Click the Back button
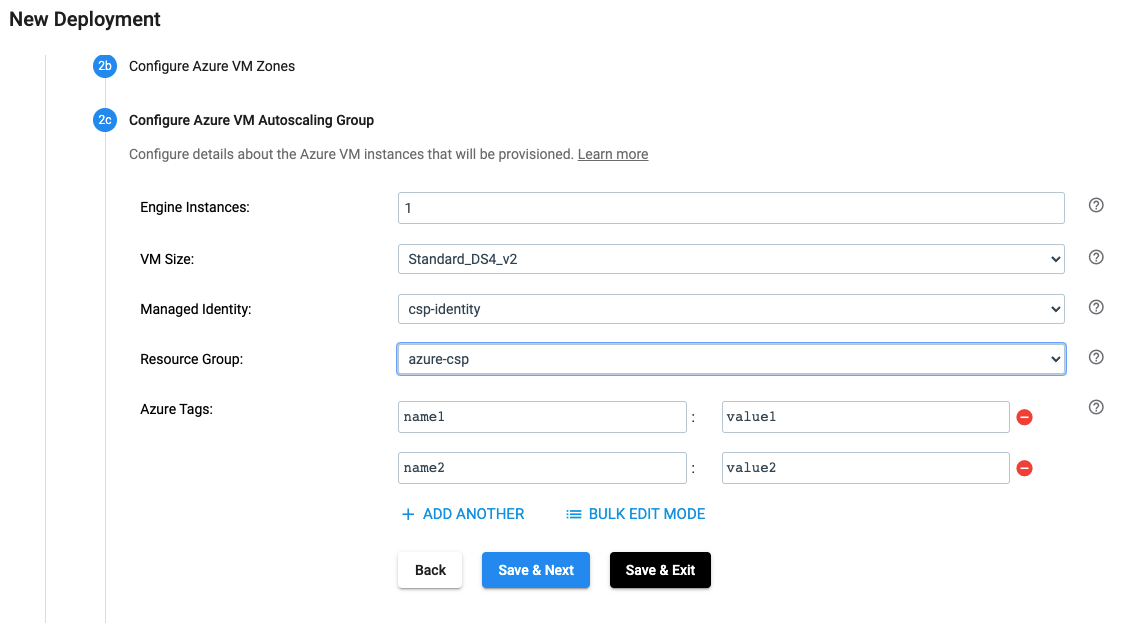 (x=430, y=571)
